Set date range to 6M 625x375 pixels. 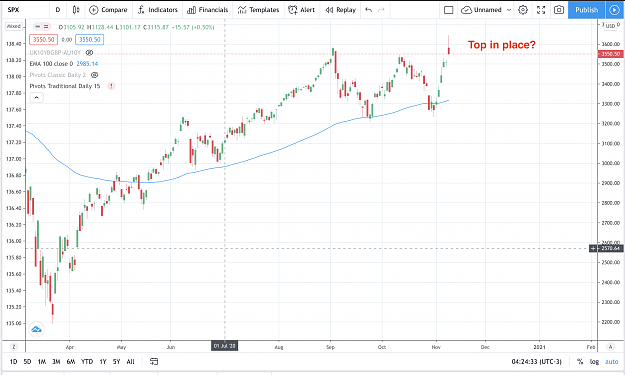coord(71,362)
